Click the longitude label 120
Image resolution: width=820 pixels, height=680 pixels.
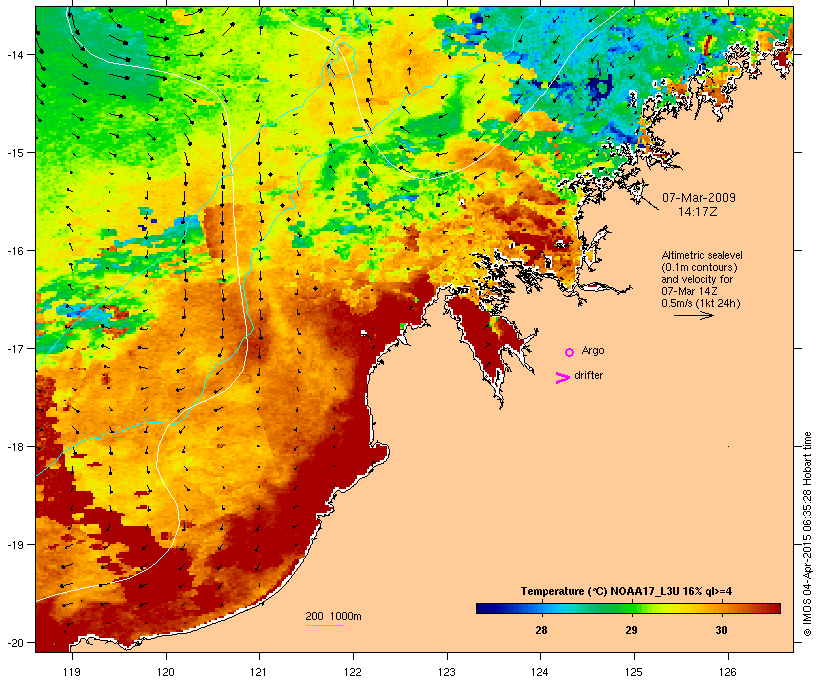coord(166,672)
